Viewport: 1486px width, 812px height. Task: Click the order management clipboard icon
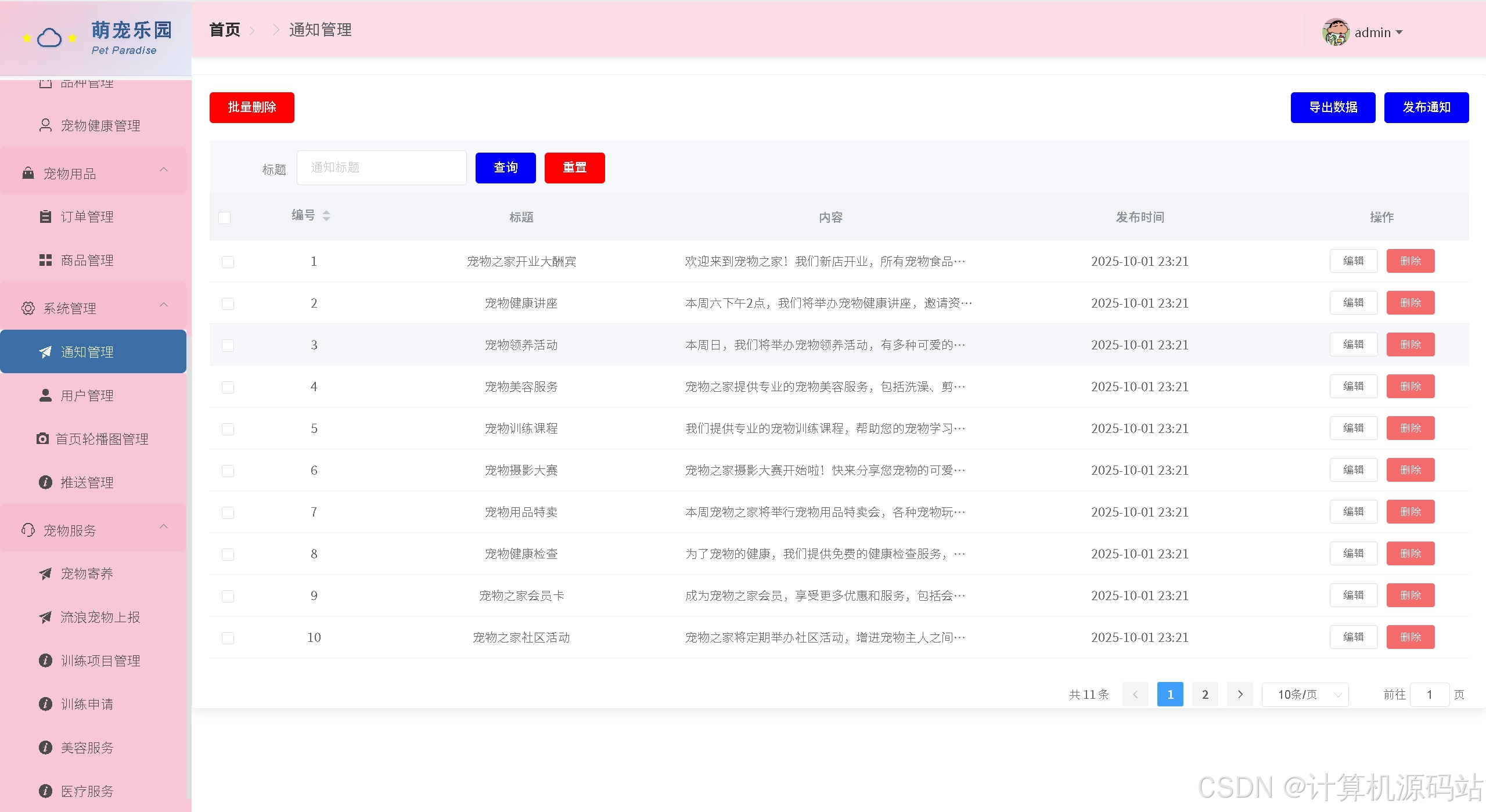point(45,216)
